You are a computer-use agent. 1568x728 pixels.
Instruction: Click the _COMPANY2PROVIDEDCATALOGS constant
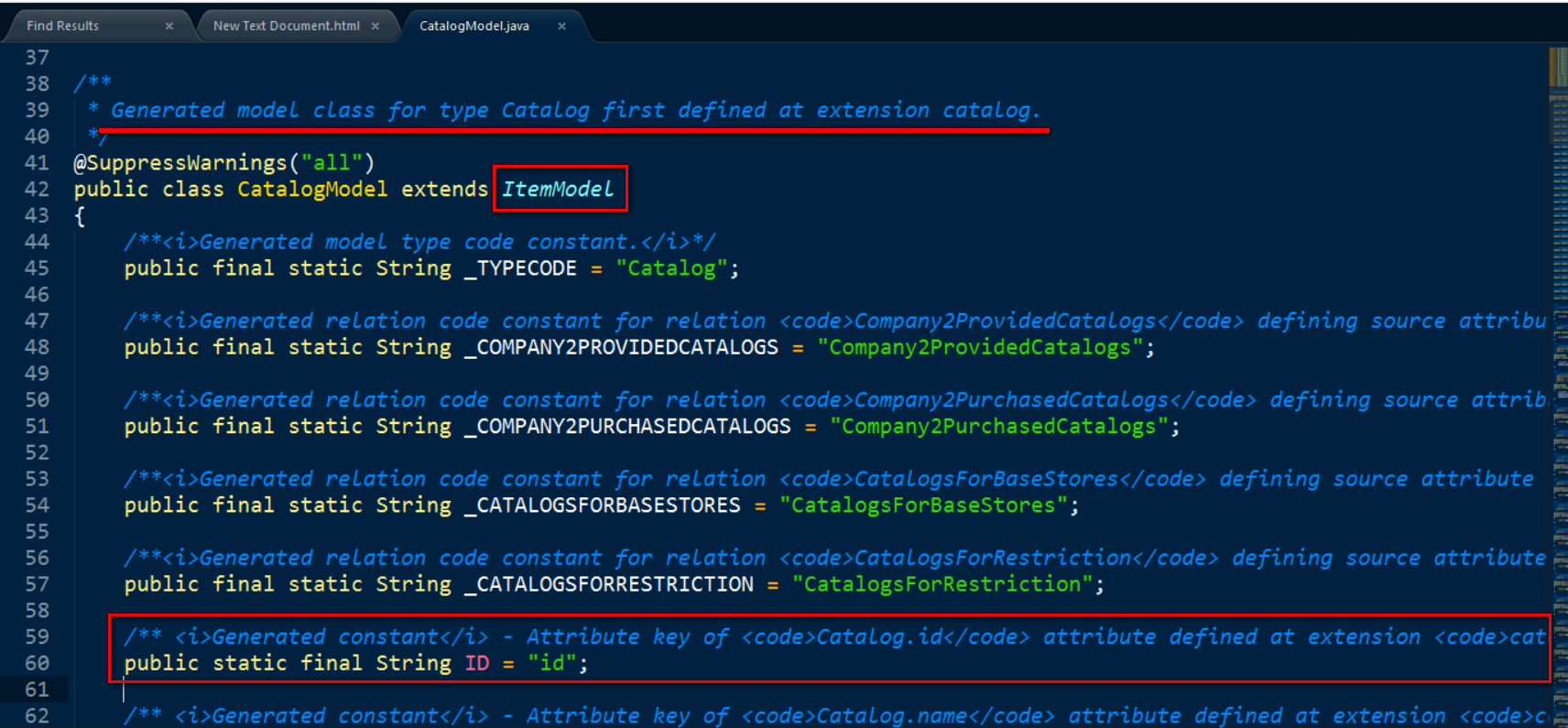point(621,347)
